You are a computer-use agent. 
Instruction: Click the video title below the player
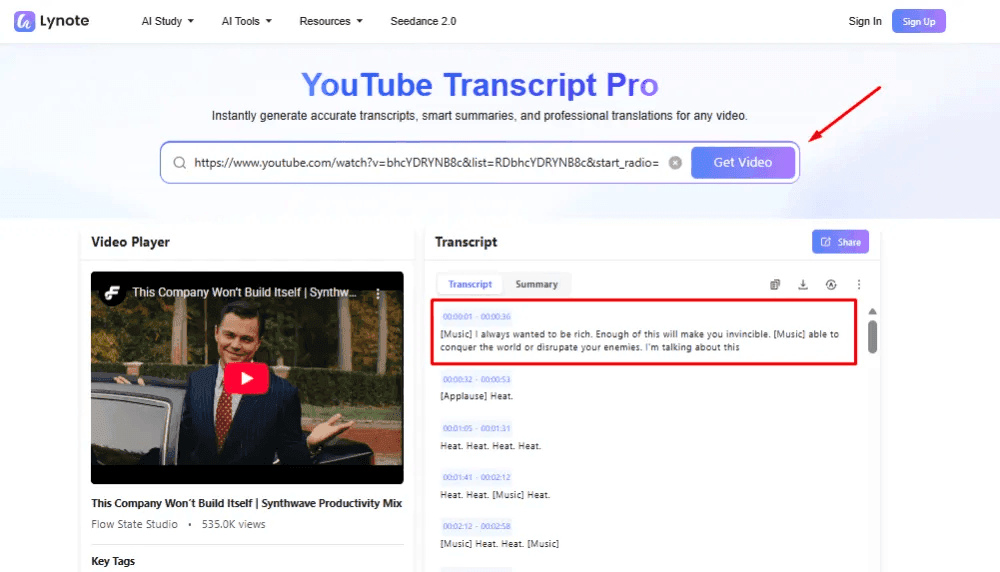(246, 503)
